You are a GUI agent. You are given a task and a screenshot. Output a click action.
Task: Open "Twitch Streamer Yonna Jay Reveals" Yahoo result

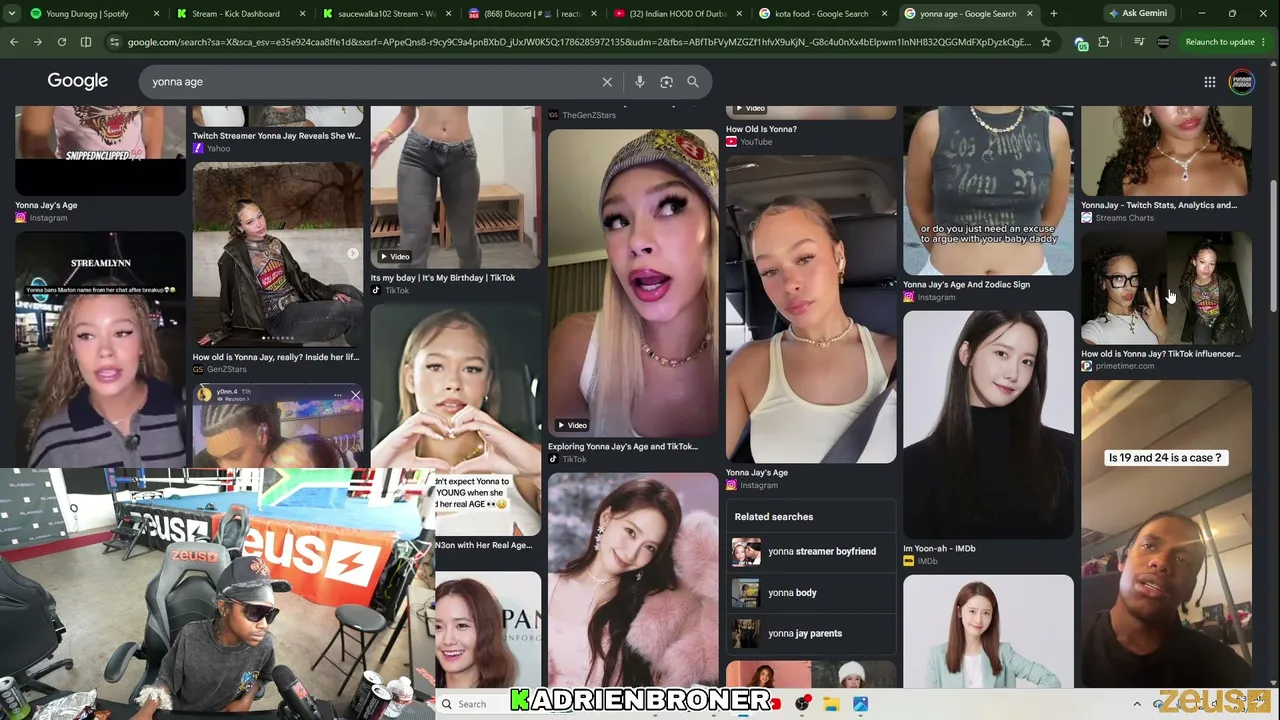click(277, 136)
